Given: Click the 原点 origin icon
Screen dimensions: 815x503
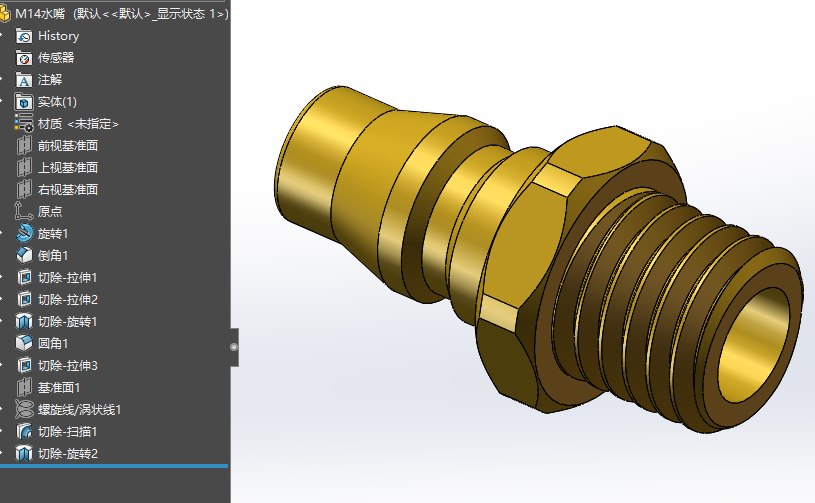Looking at the screenshot, I should (x=24, y=211).
